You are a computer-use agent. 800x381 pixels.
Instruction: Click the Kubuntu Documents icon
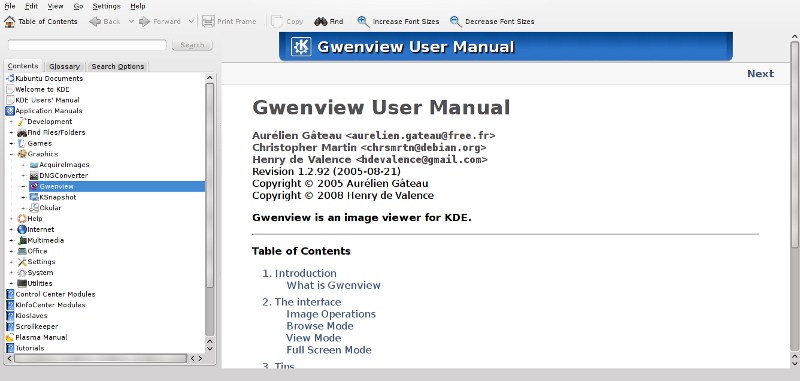(10, 79)
